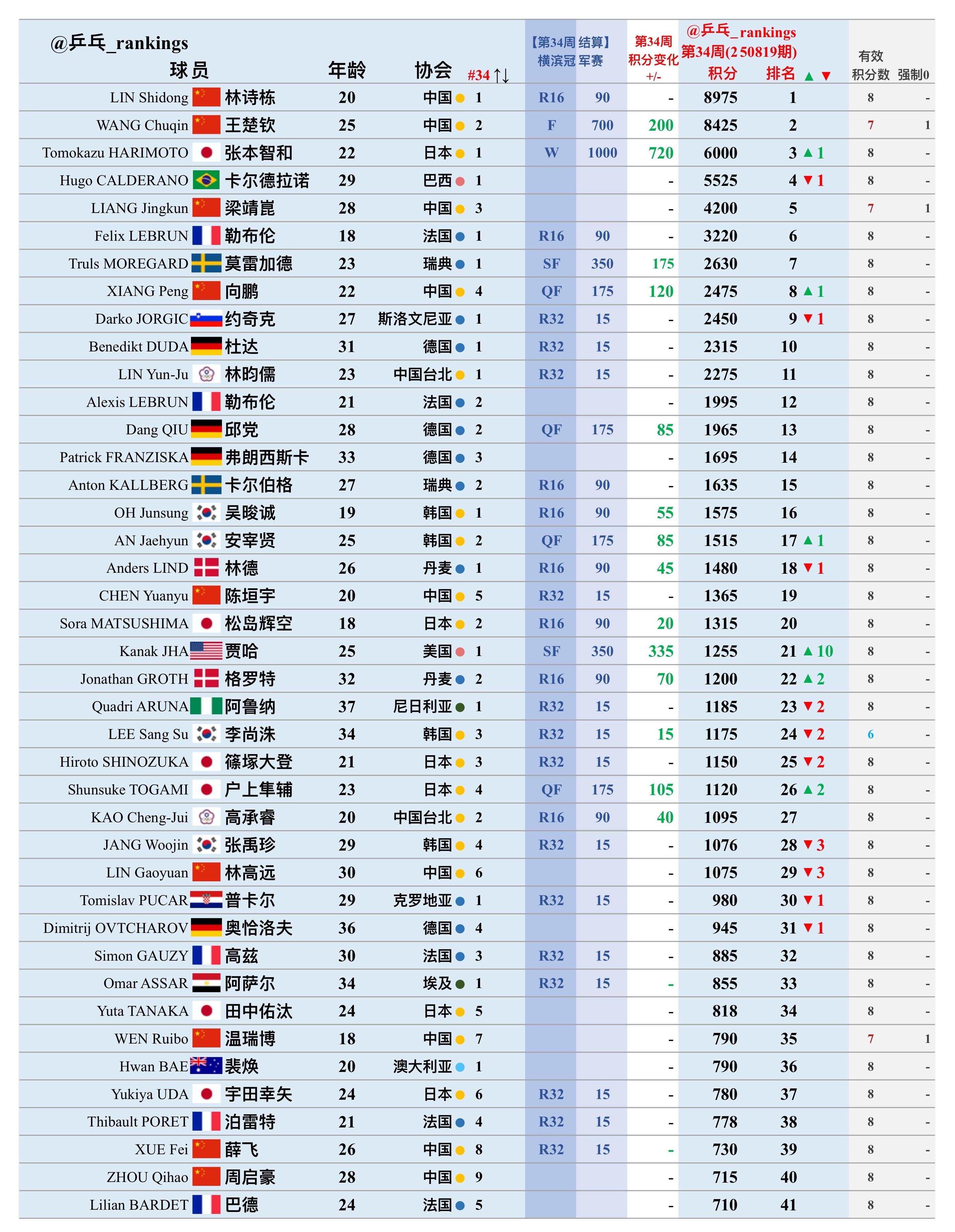Click the 协会 column header
955x1232 pixels.
click(433, 71)
